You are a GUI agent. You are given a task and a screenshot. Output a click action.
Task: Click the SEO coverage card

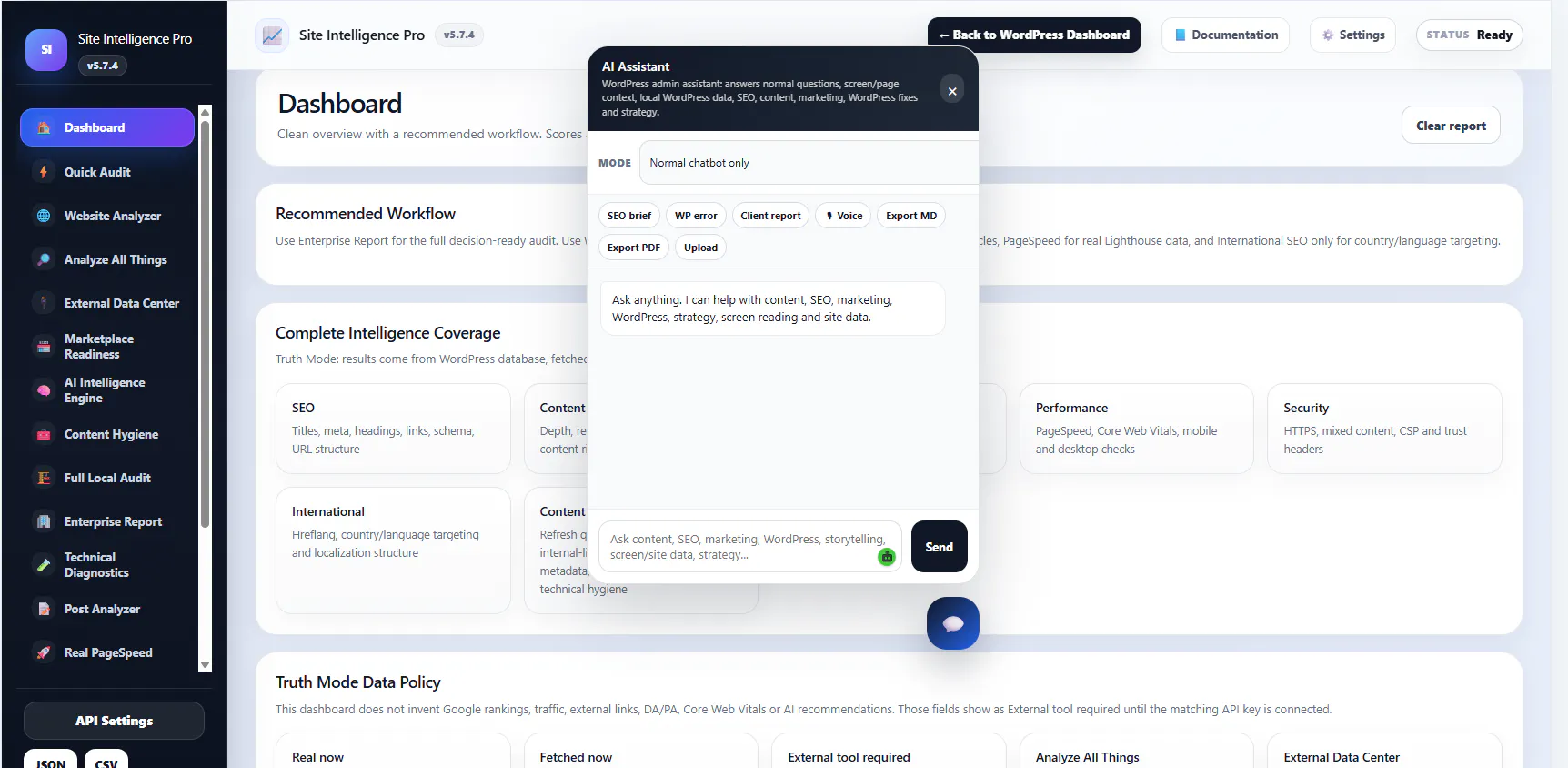(393, 429)
